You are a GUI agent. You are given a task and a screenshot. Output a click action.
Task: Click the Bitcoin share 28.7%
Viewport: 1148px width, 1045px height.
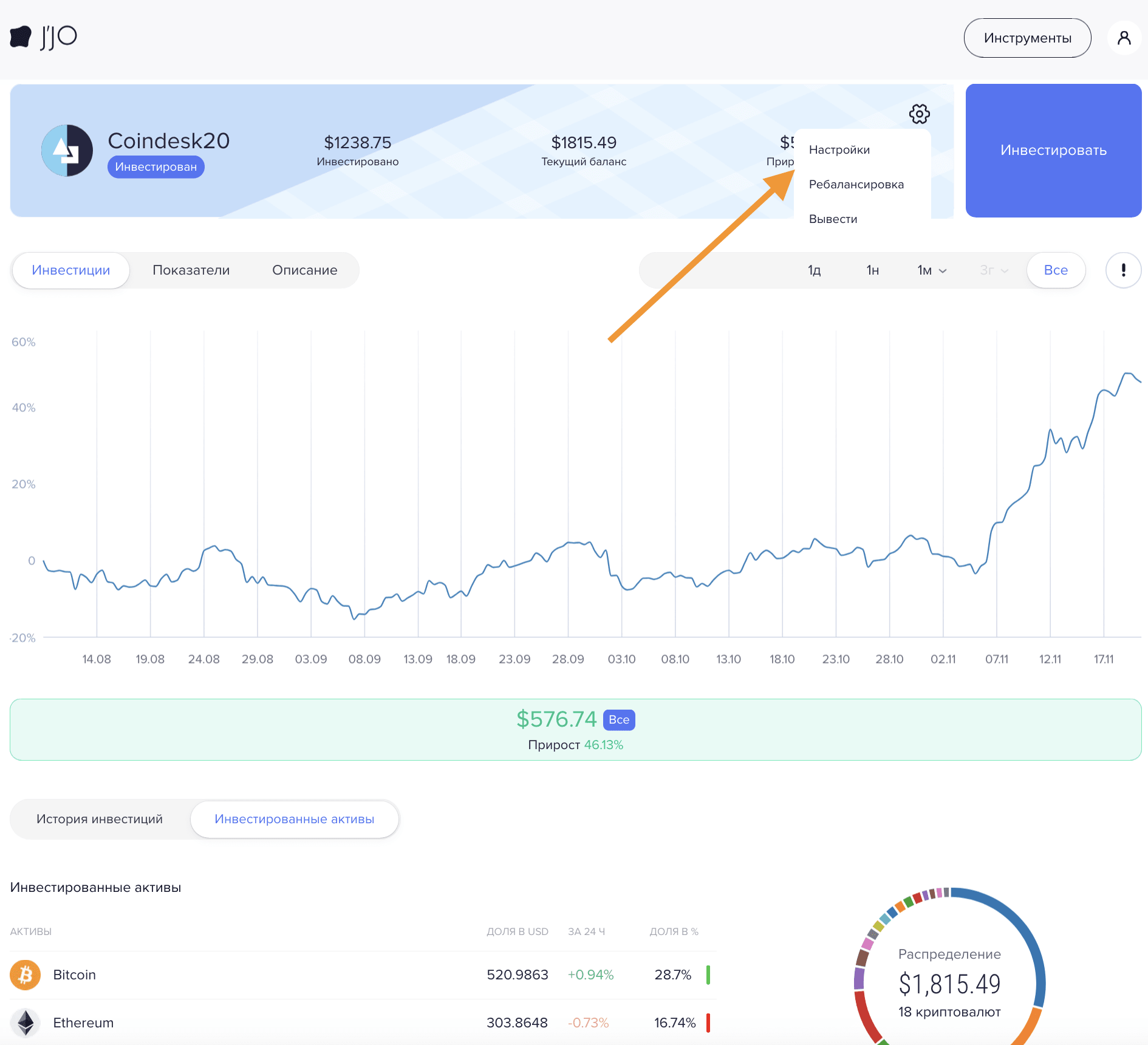(672, 975)
